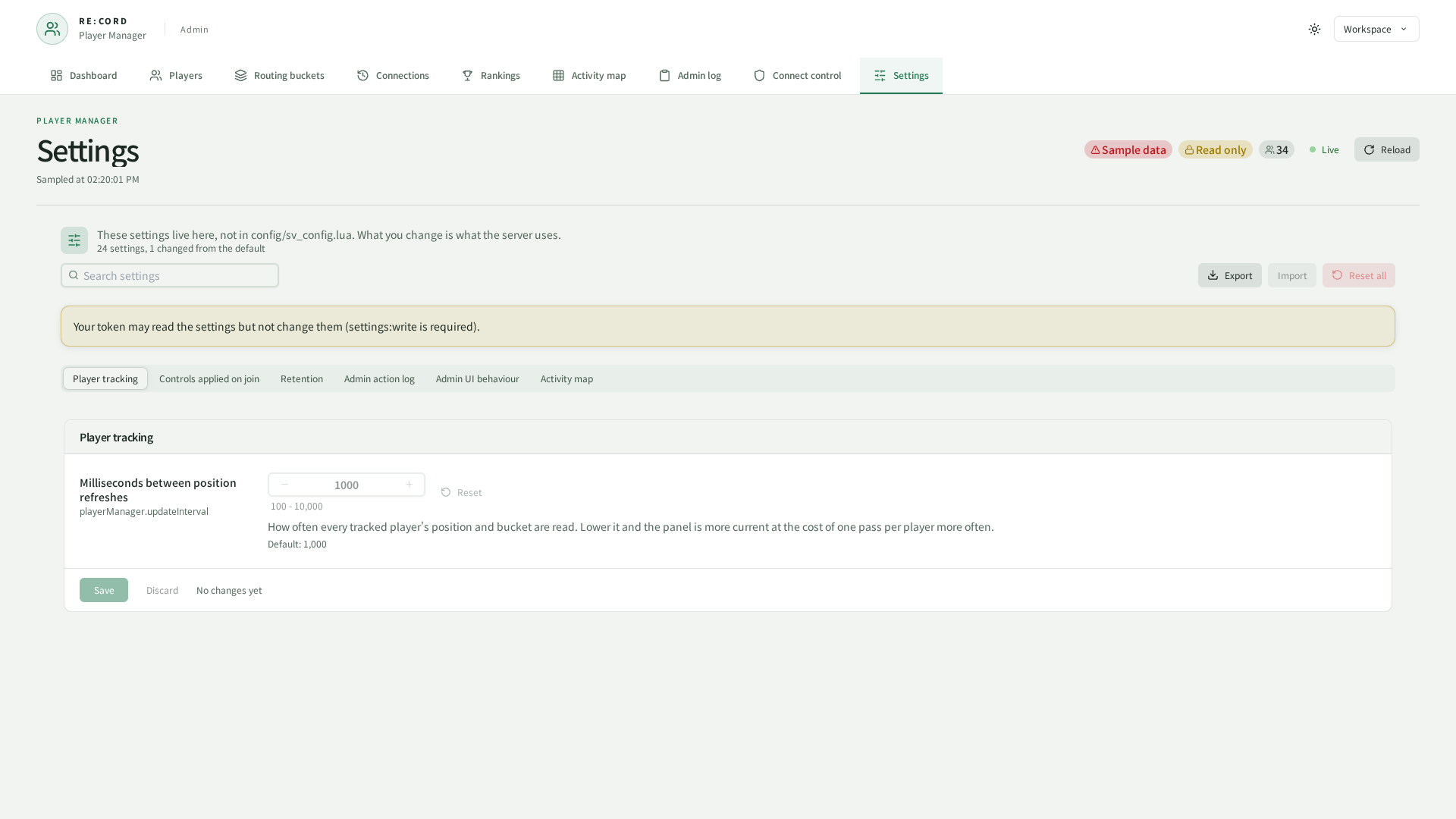
Task: Open the Players tab
Action: point(176,75)
